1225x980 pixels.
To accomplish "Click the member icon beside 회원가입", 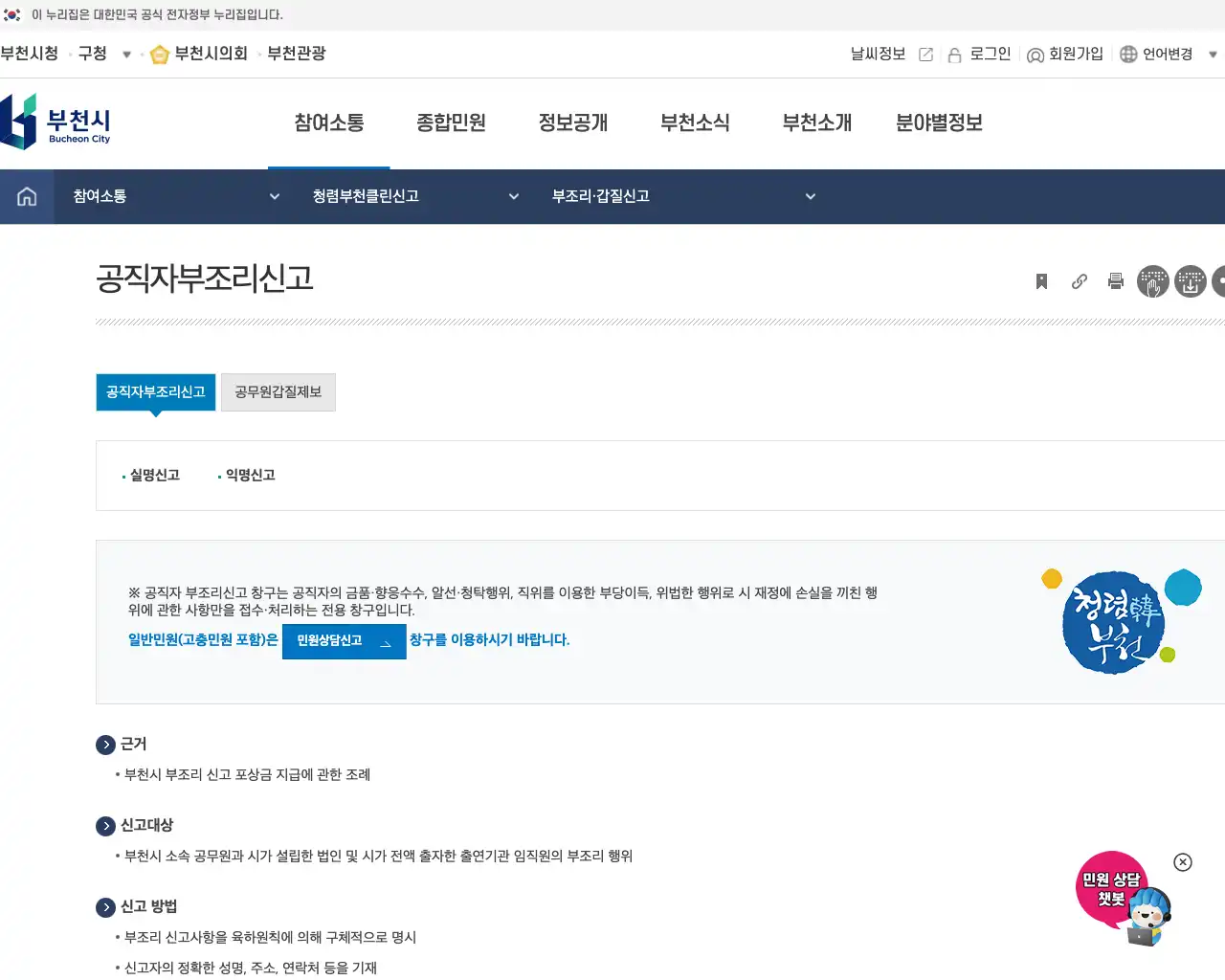I will tap(1035, 55).
